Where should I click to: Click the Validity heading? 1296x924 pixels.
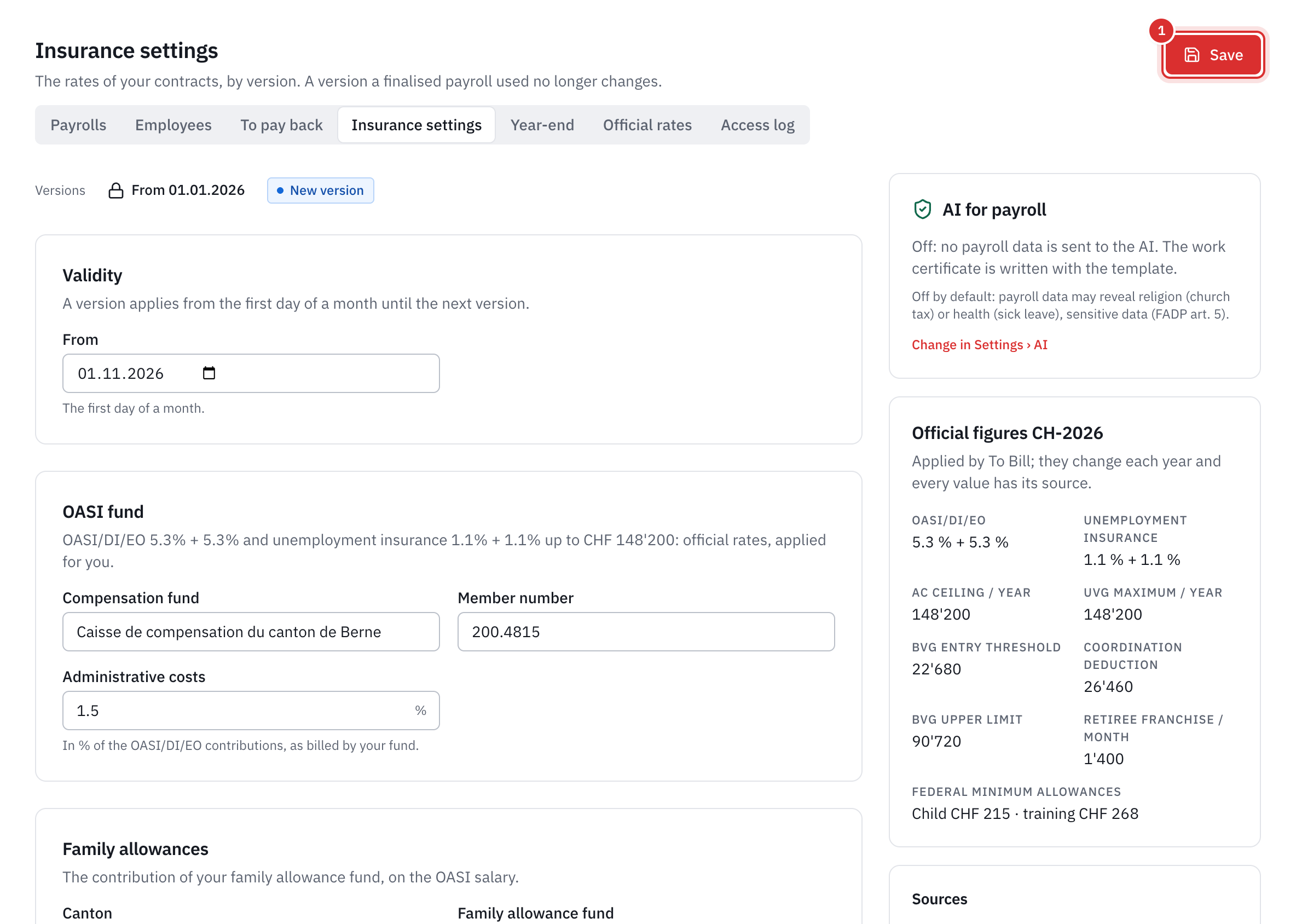point(92,275)
